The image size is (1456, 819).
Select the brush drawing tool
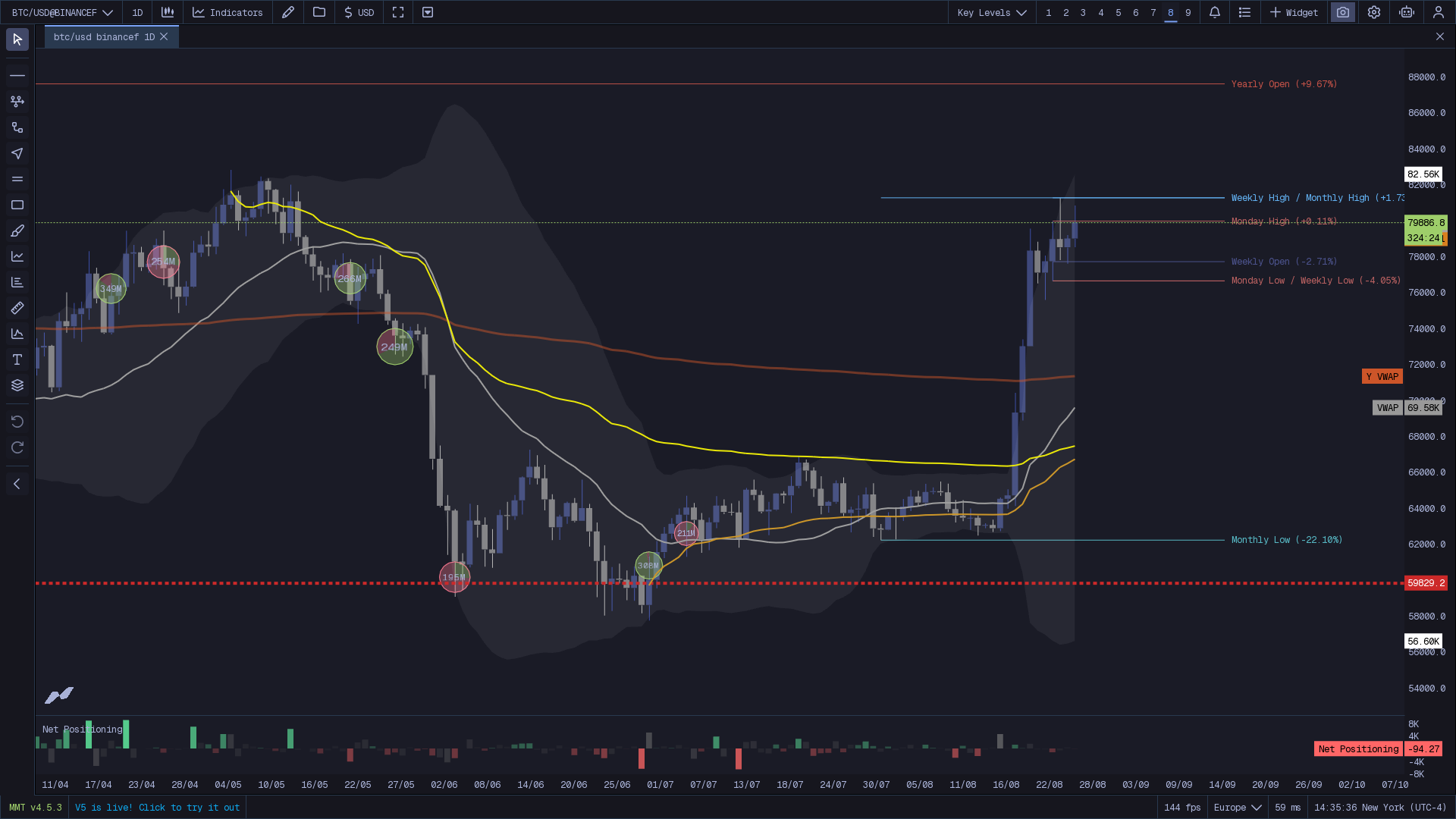point(17,231)
